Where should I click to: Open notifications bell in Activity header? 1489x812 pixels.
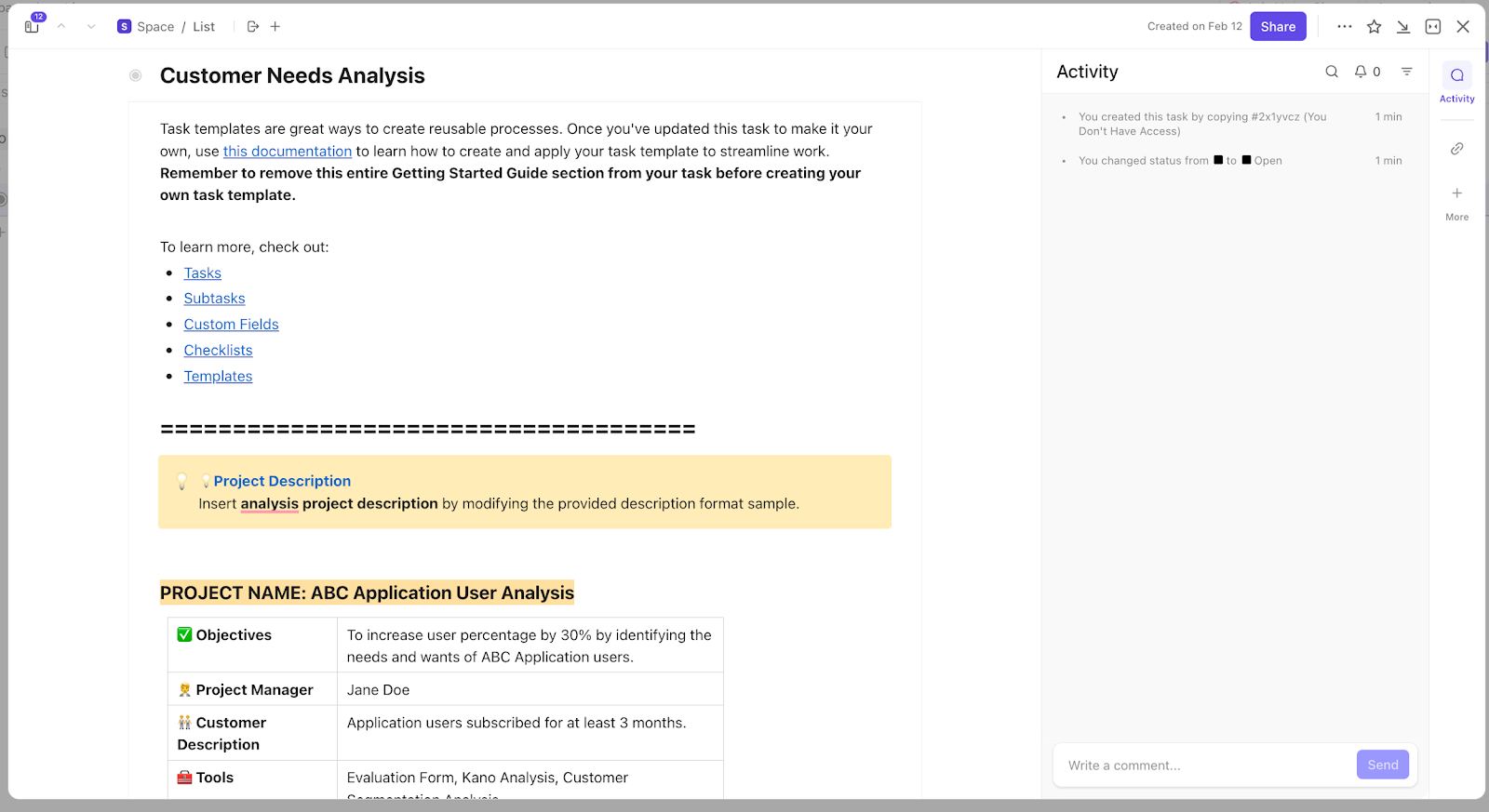coord(1361,72)
